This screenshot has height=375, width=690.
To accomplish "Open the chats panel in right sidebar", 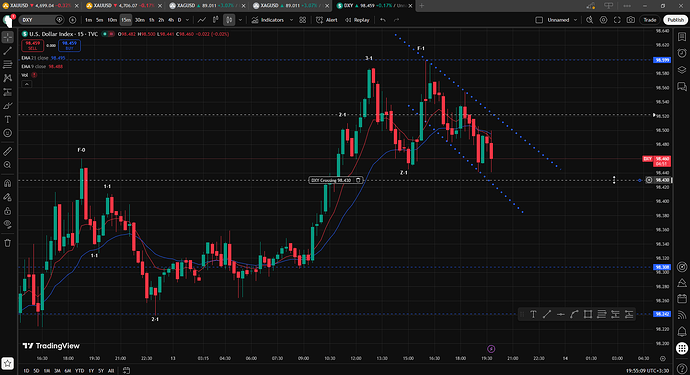I will pos(682,86).
